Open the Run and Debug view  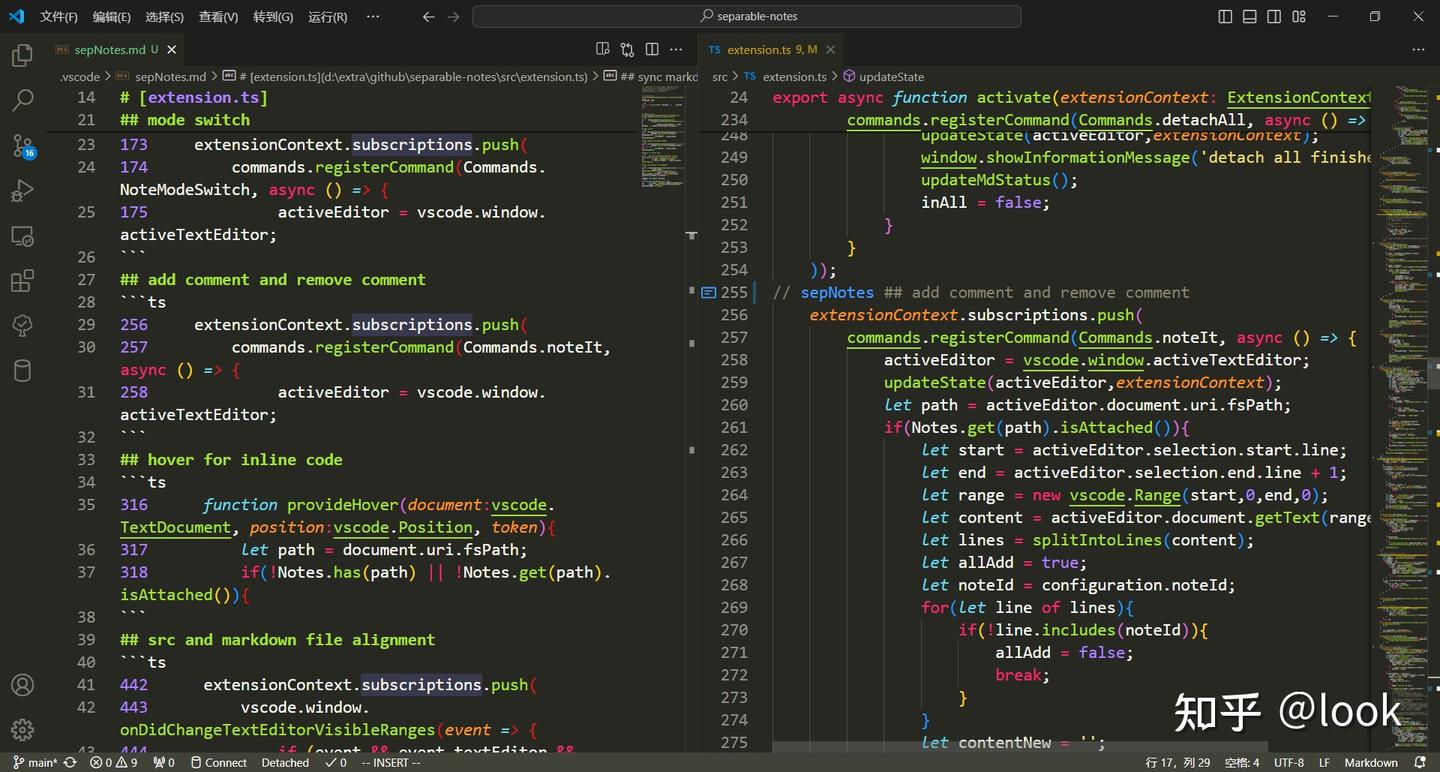tap(22, 191)
